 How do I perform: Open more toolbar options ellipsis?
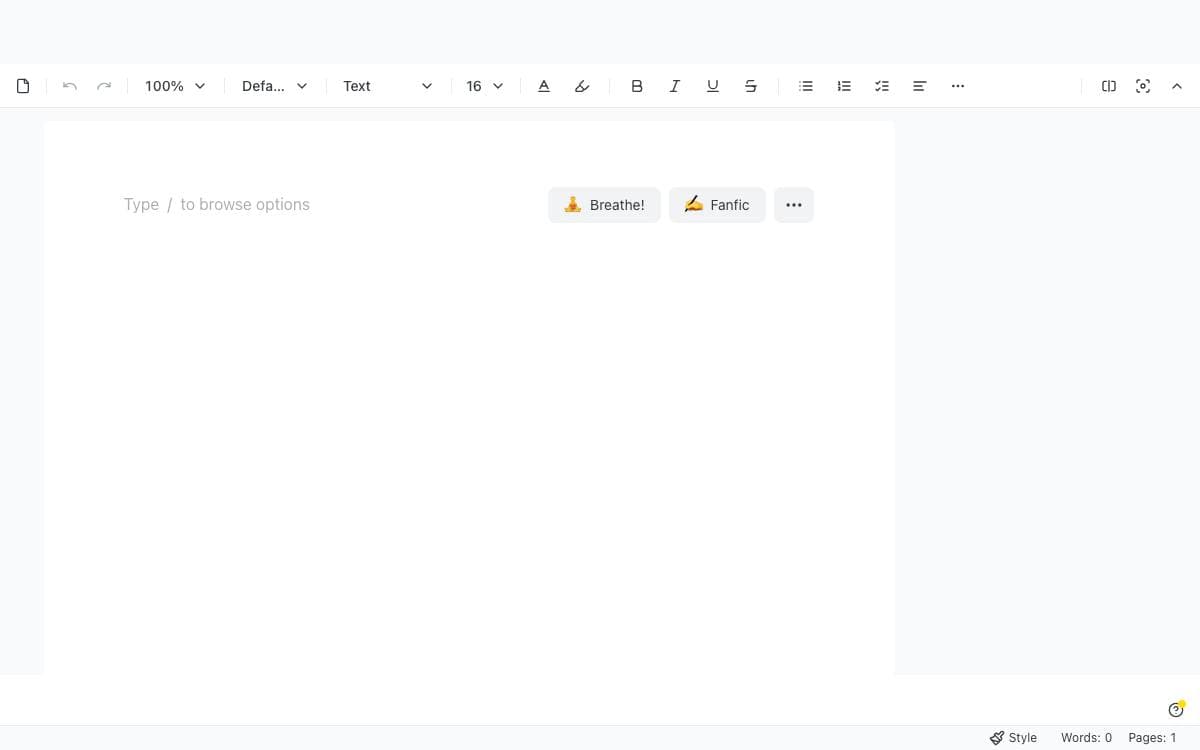[958, 86]
